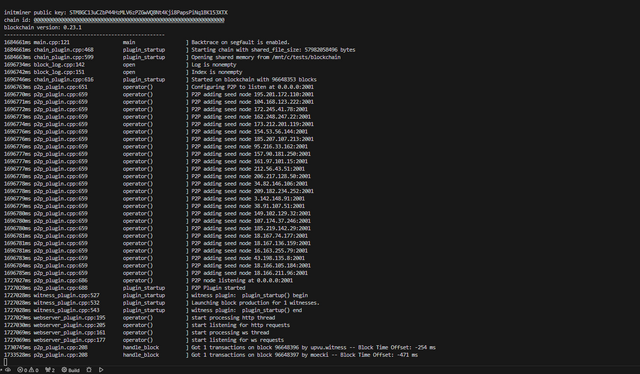
Task: Click the run play icon in status bar
Action: 101,370
